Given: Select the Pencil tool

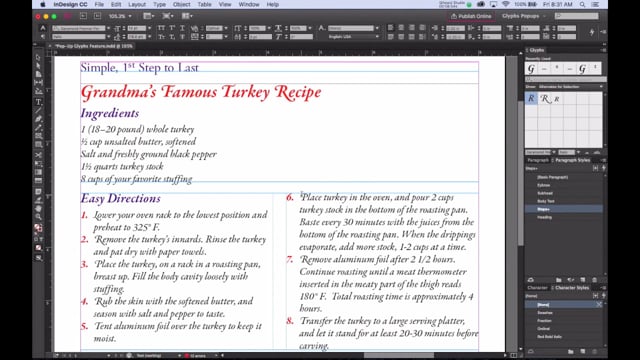Looking at the screenshot, I should [x=38, y=127].
